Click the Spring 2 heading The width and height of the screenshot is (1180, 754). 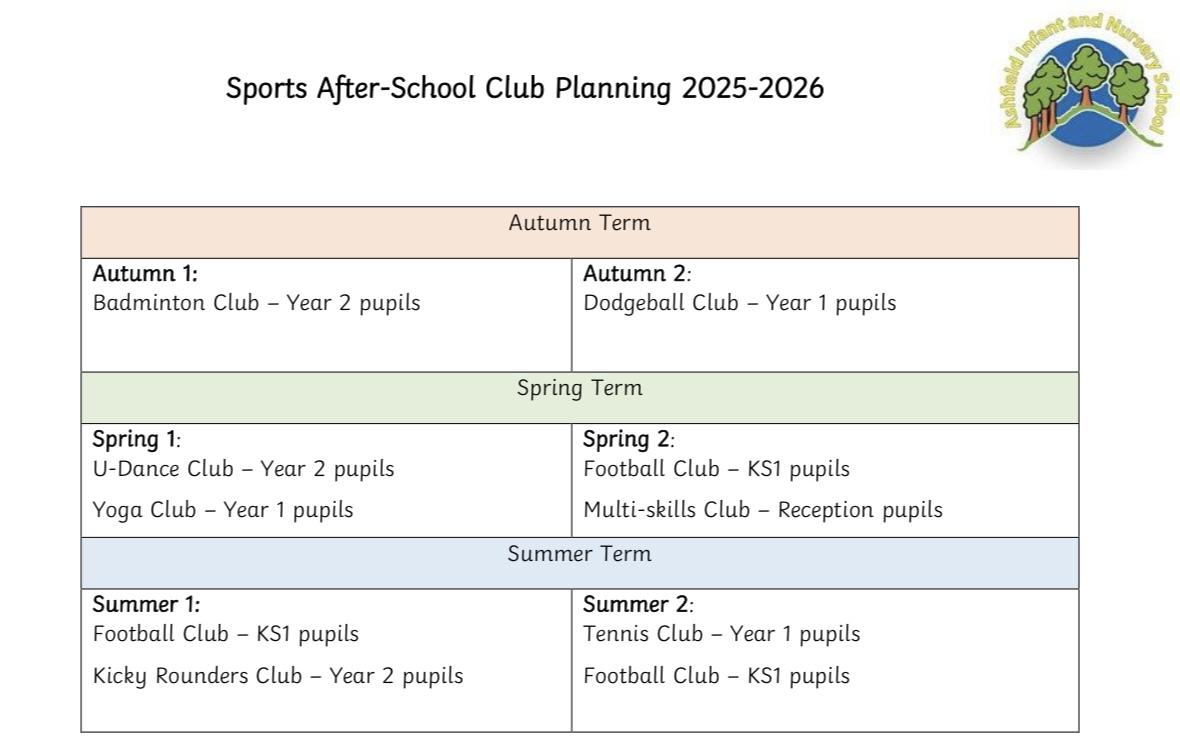pos(628,439)
